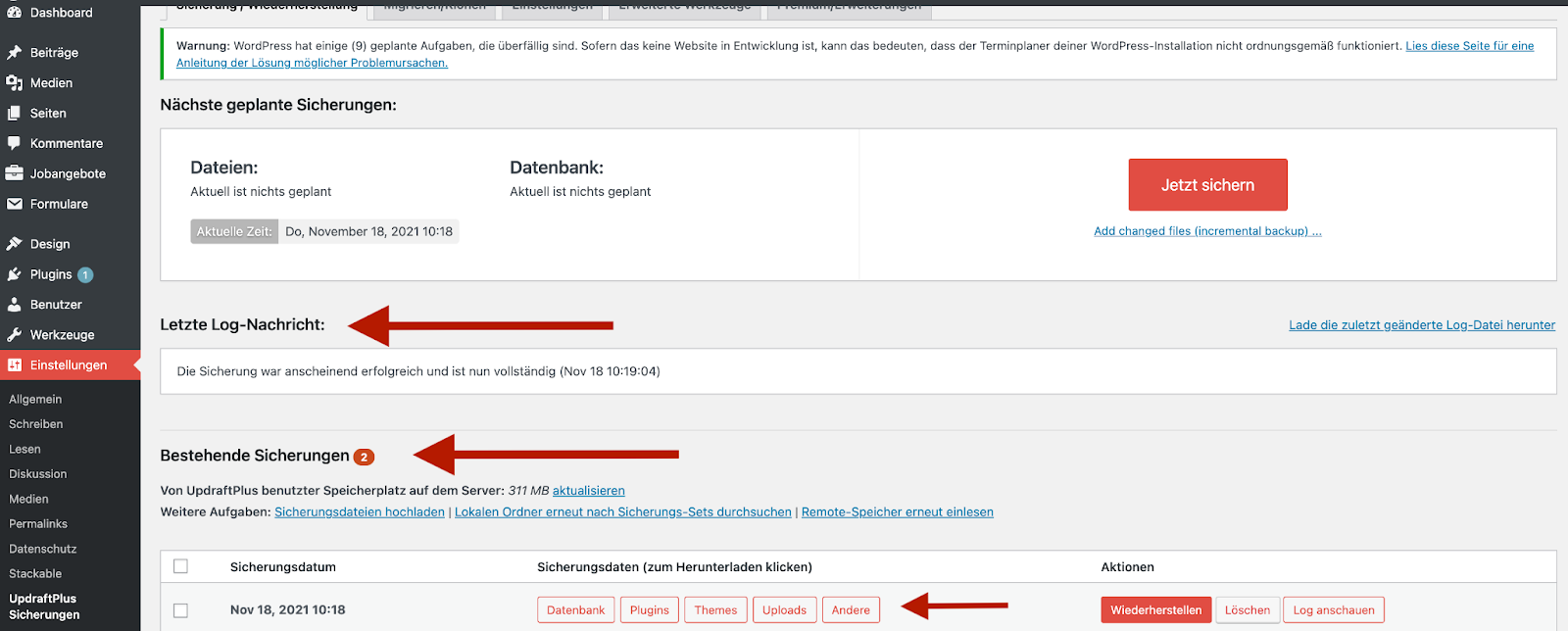The height and width of the screenshot is (631, 1568).
Task: Click Remote-Speicher erneut einlesen link
Action: 898,512
